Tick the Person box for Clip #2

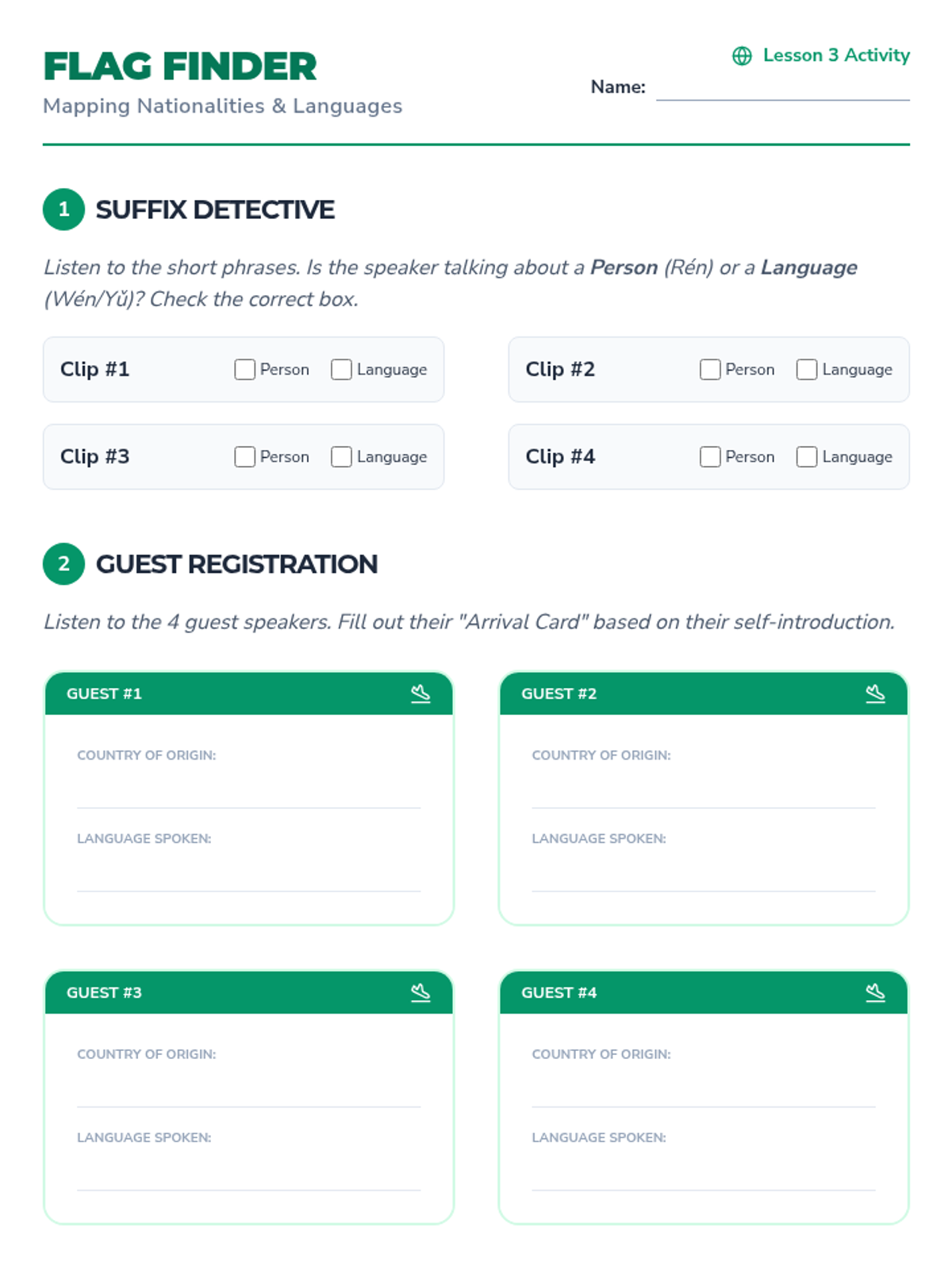tap(710, 370)
